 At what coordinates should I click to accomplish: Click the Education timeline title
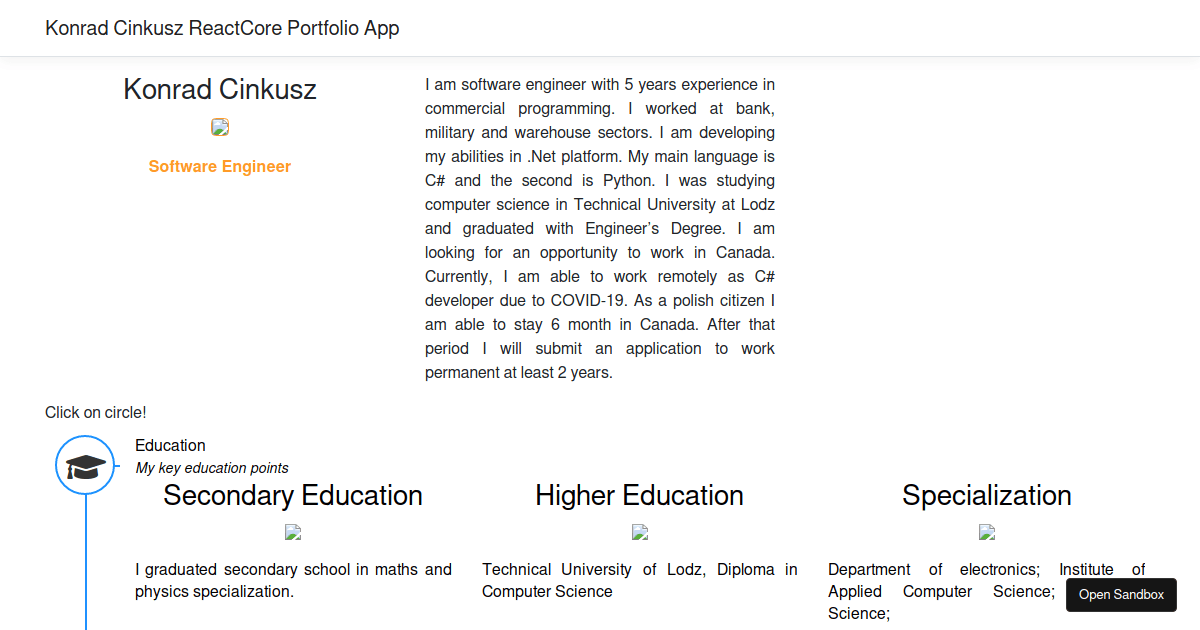pyautogui.click(x=170, y=445)
